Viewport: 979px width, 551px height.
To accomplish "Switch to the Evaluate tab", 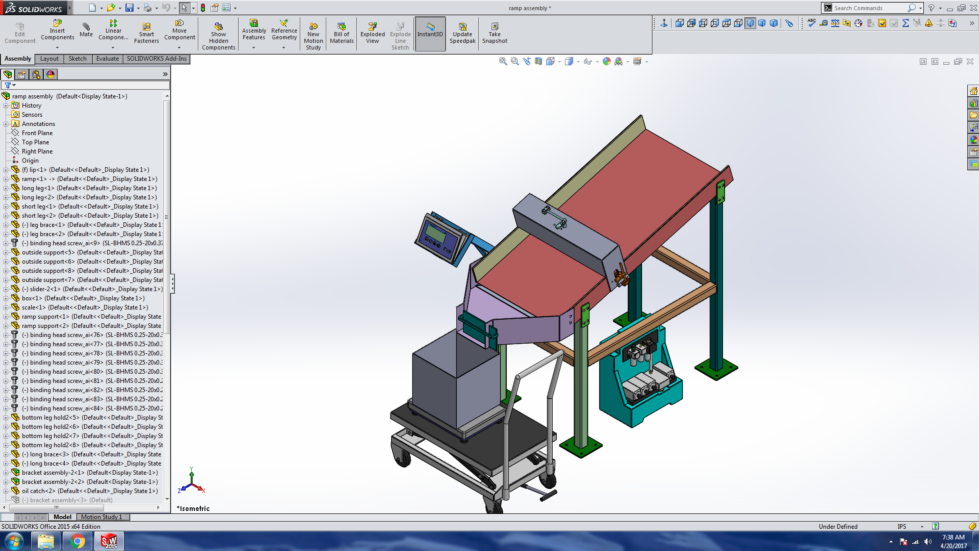I will click(x=107, y=59).
